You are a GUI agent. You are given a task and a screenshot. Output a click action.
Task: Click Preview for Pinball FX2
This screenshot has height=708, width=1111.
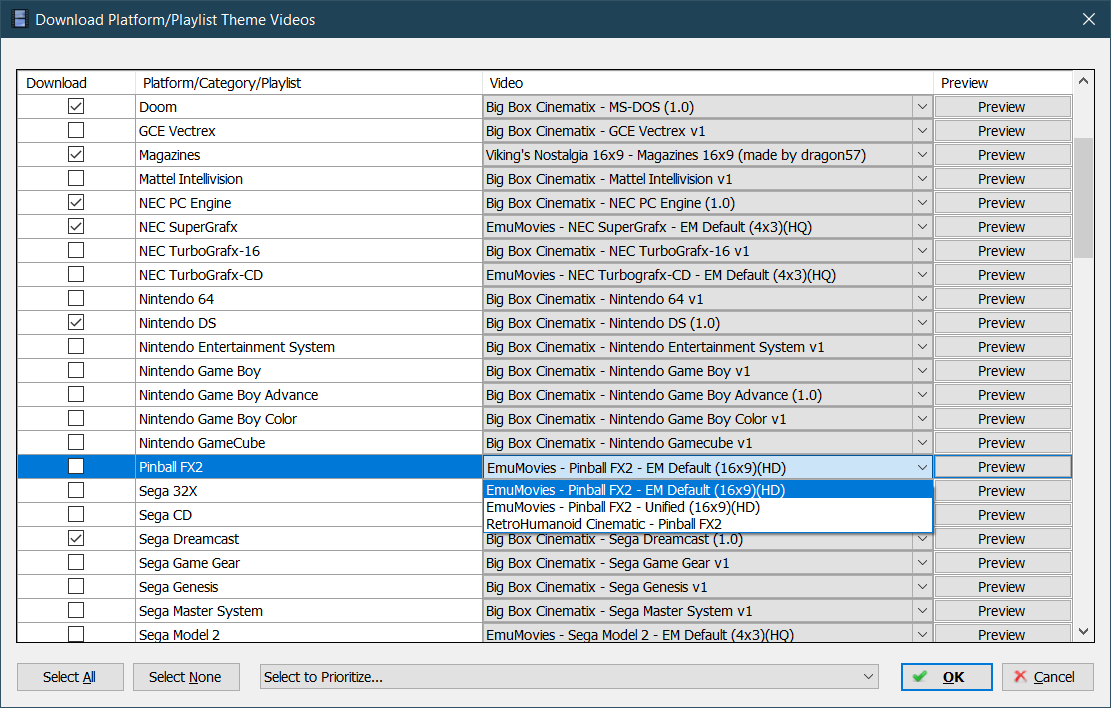(x=1002, y=467)
